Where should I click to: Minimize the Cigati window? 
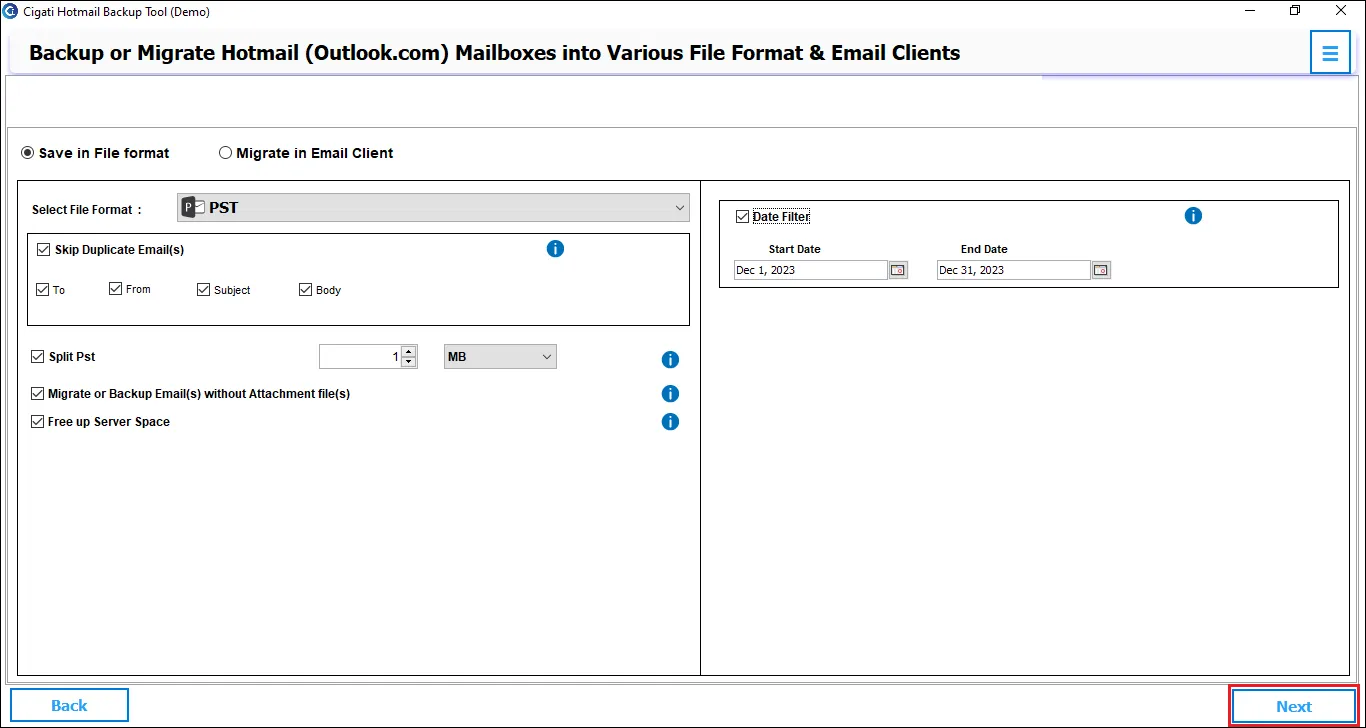(x=1252, y=11)
